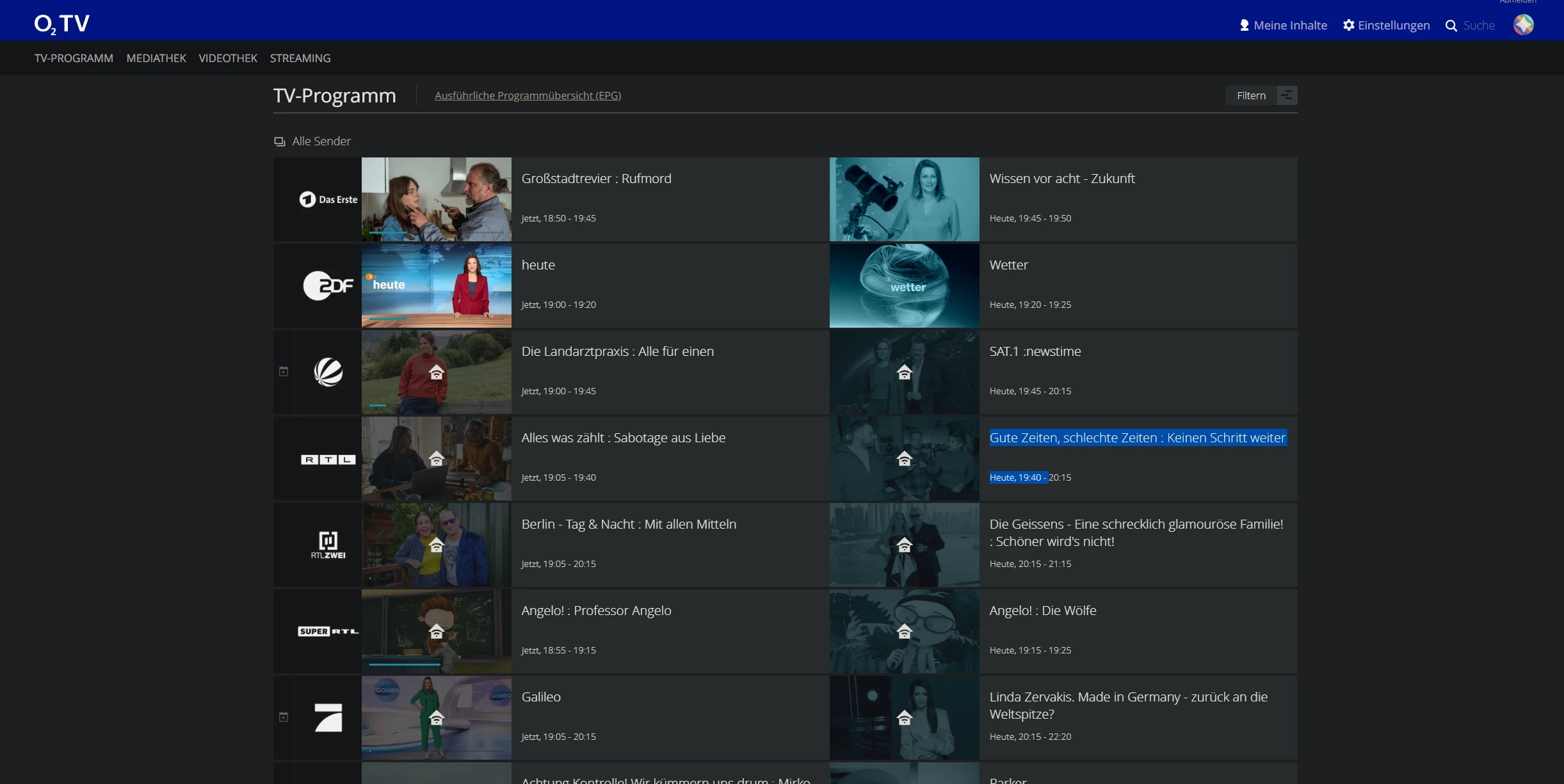Click the O2 TV logo

point(61,24)
